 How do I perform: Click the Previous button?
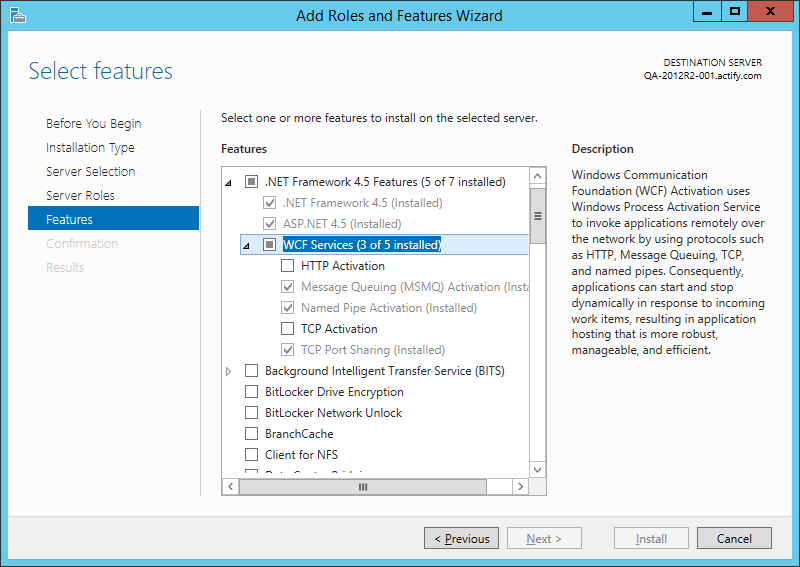point(461,539)
